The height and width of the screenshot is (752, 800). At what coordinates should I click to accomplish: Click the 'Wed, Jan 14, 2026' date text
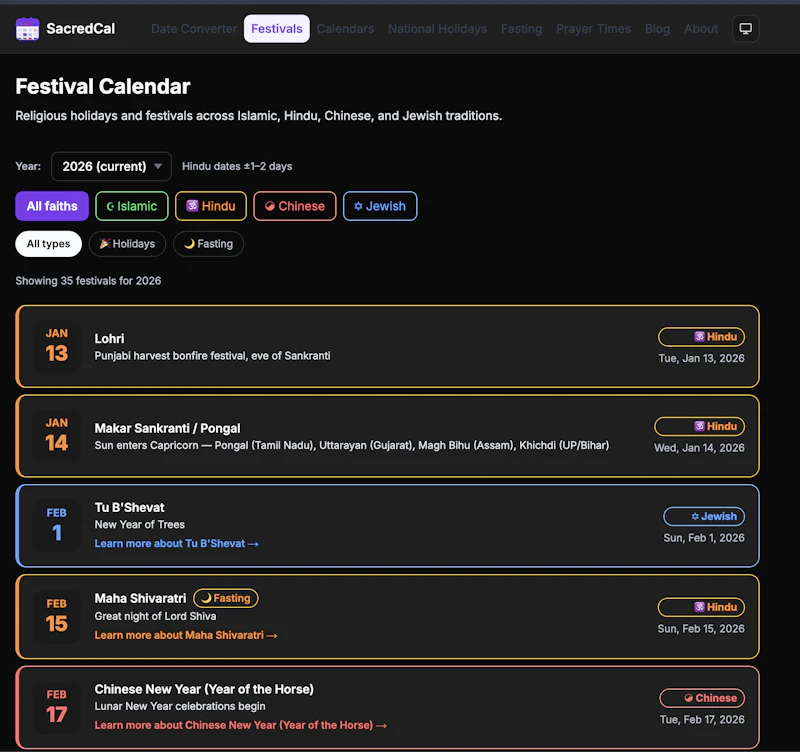pos(699,448)
